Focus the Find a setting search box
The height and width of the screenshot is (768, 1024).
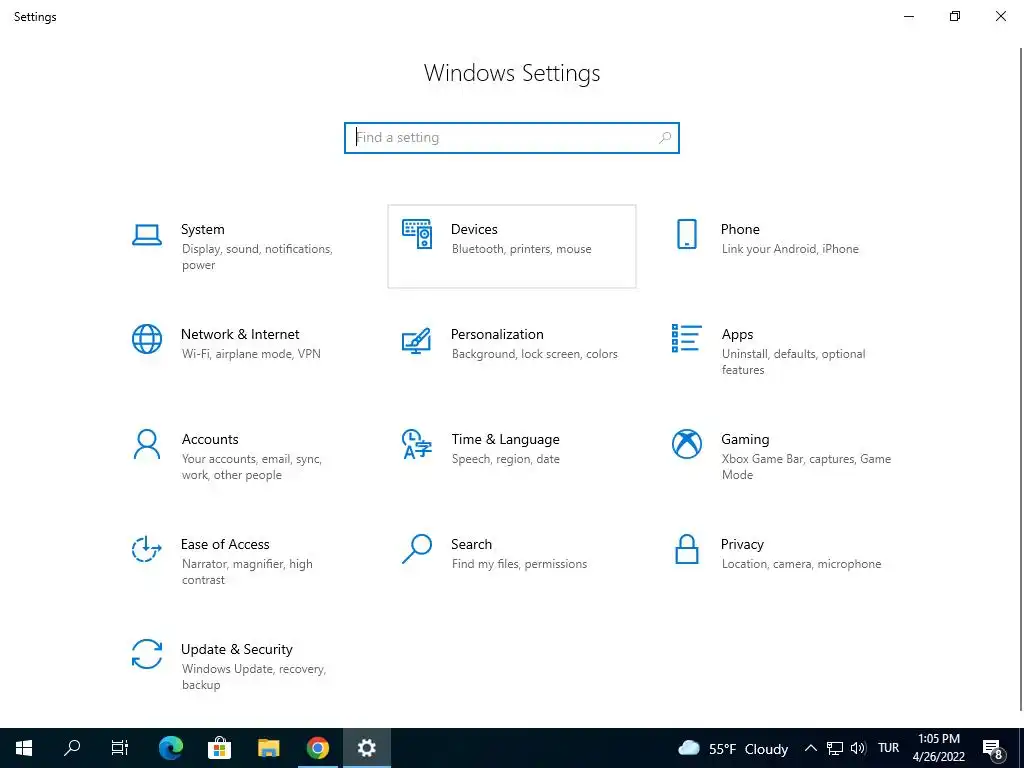(511, 138)
